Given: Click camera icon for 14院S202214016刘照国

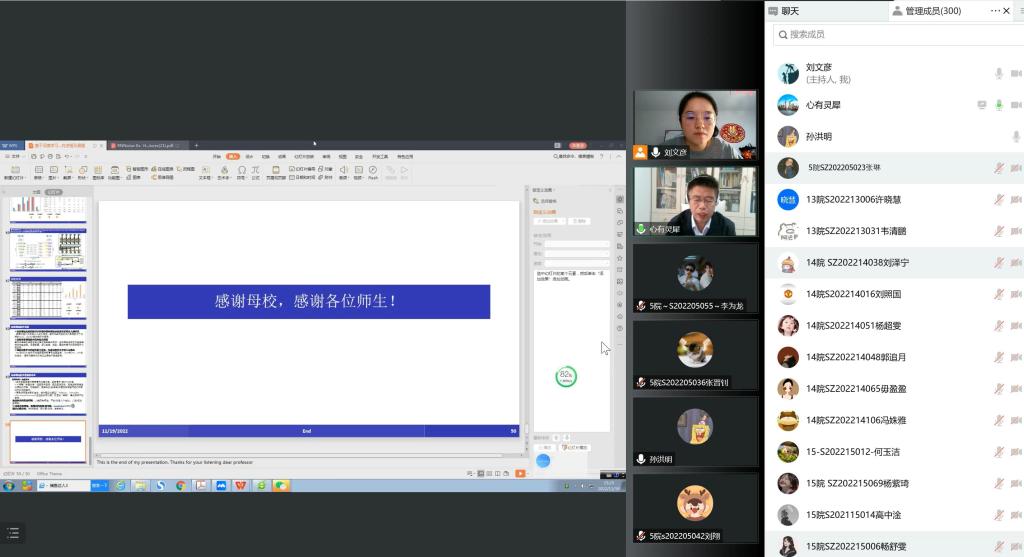Looking at the screenshot, I should point(1016,294).
